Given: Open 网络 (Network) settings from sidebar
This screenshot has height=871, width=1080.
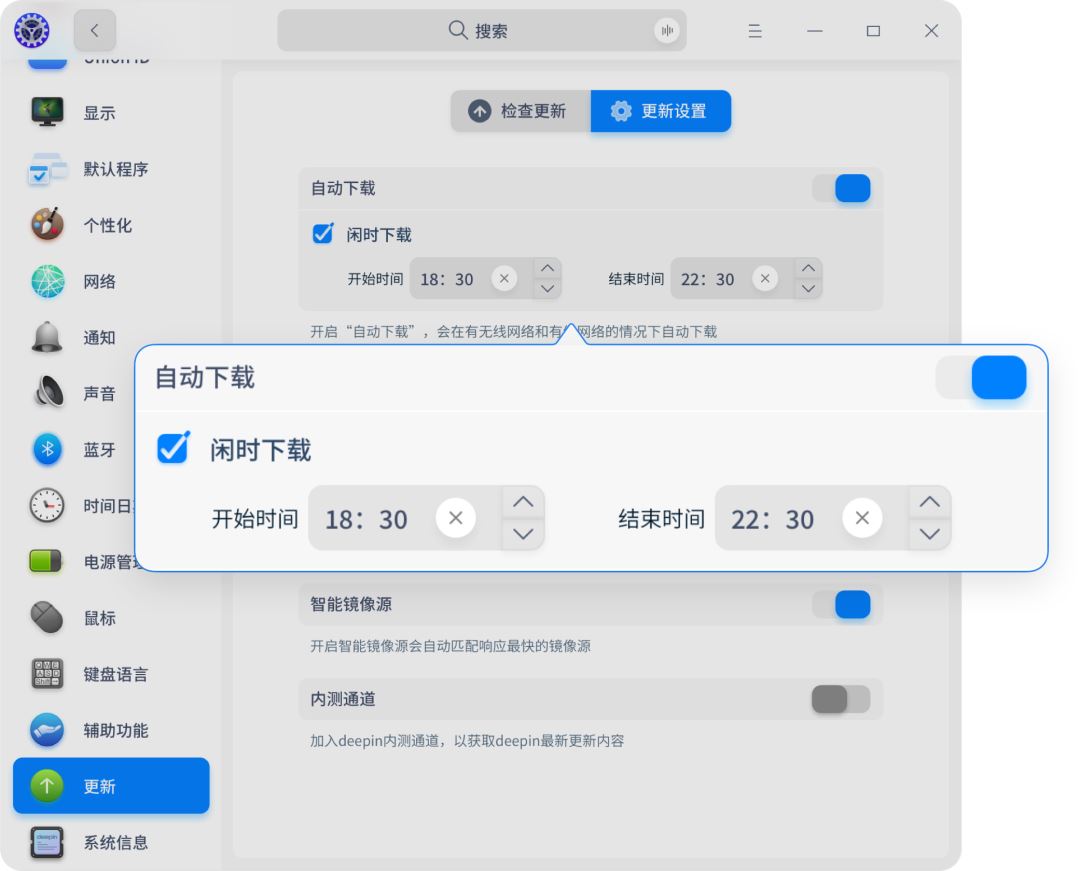Looking at the screenshot, I should pos(47,282).
